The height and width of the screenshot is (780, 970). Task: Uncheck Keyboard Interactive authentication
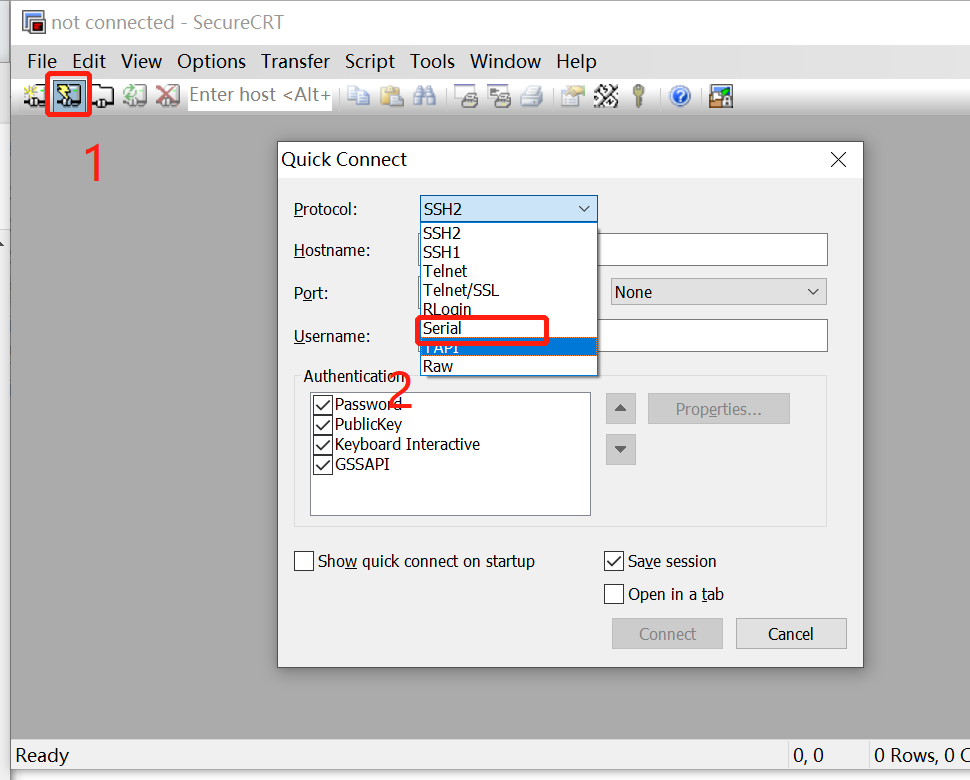pos(323,444)
